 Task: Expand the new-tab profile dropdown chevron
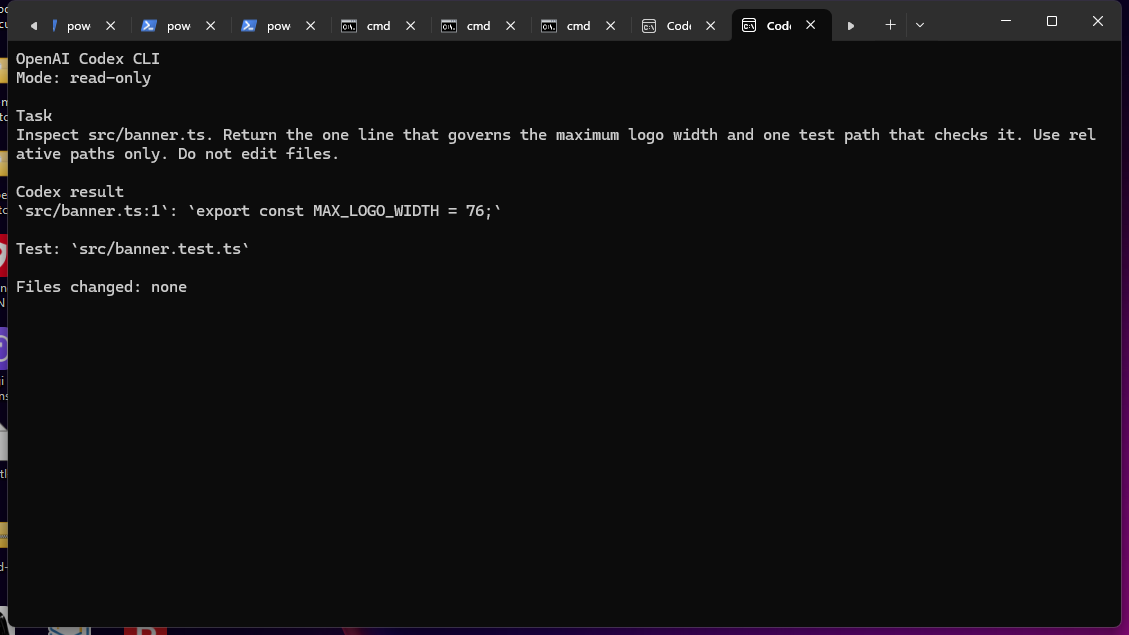click(x=919, y=25)
